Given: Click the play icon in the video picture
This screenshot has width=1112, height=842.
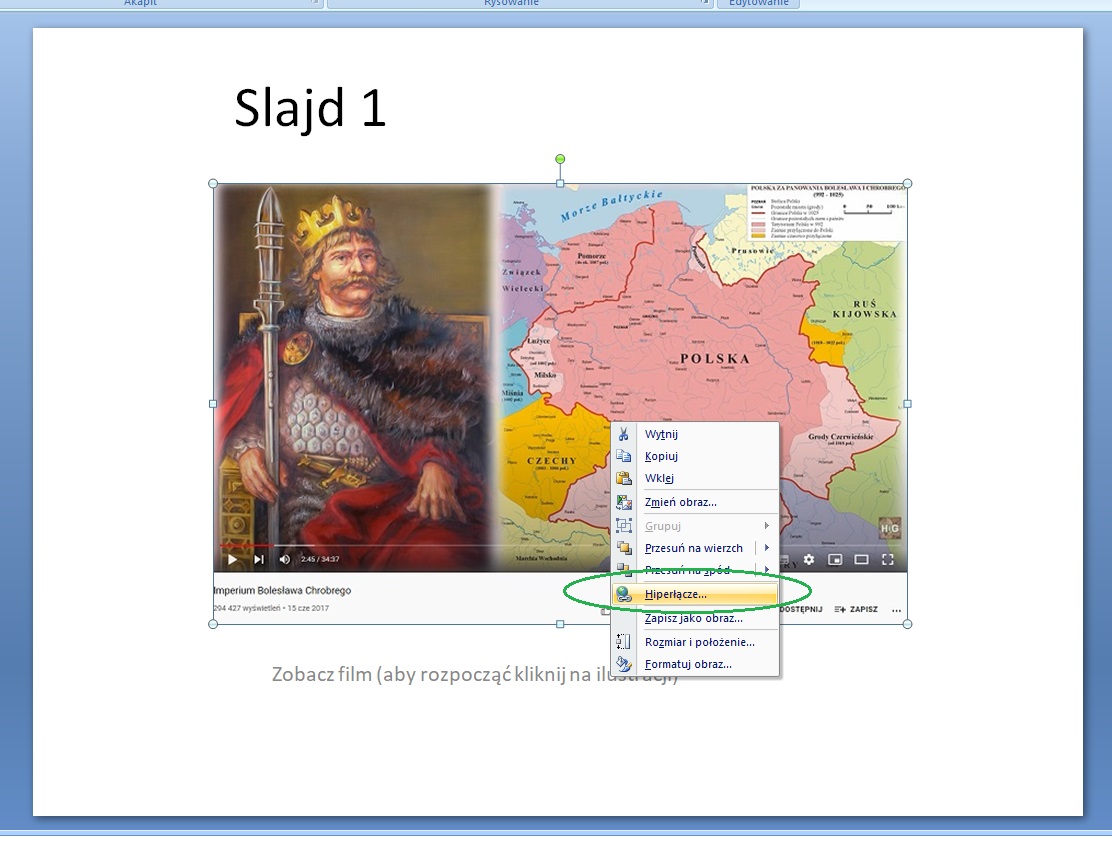Looking at the screenshot, I should click(232, 560).
